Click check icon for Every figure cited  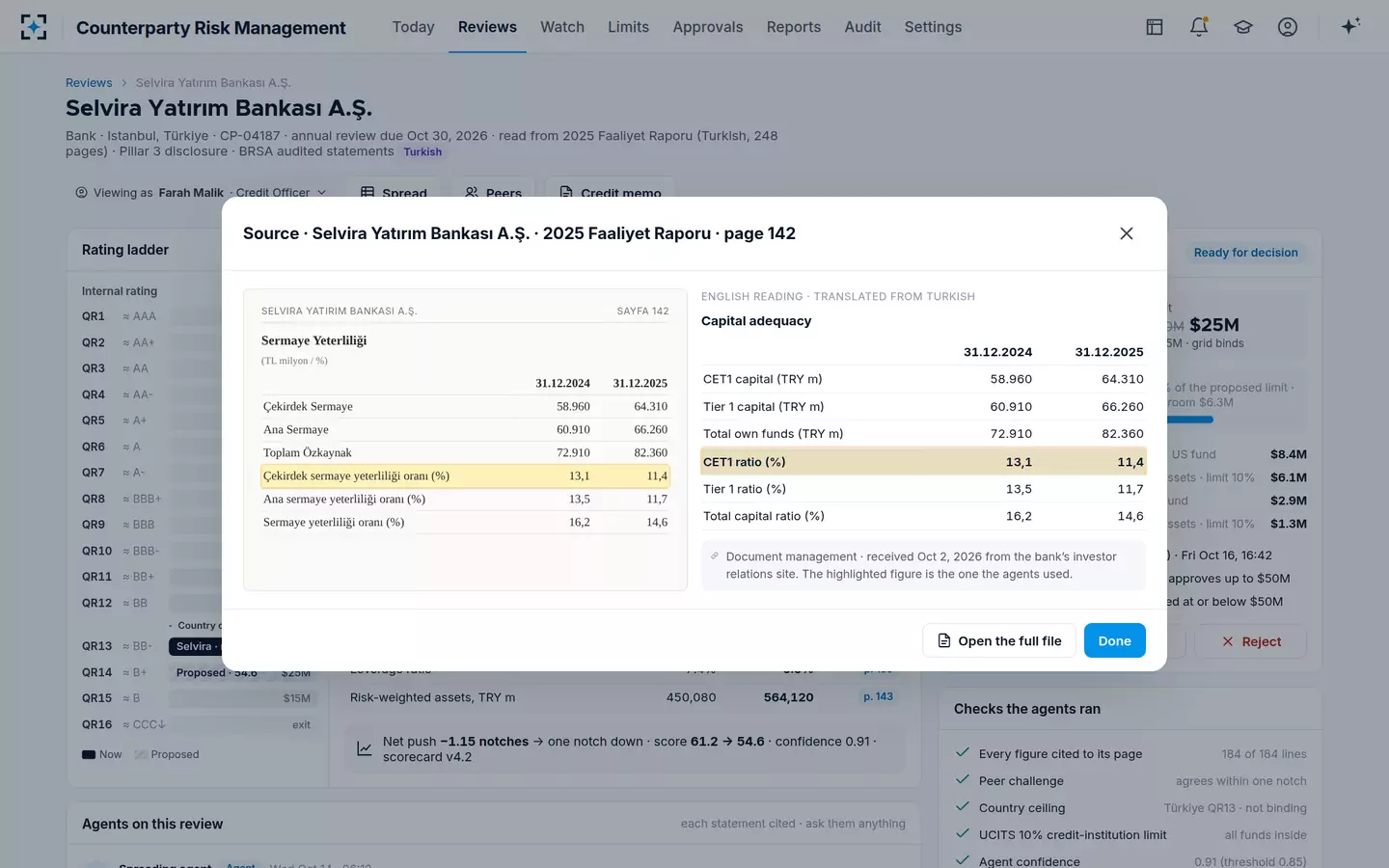[962, 753]
